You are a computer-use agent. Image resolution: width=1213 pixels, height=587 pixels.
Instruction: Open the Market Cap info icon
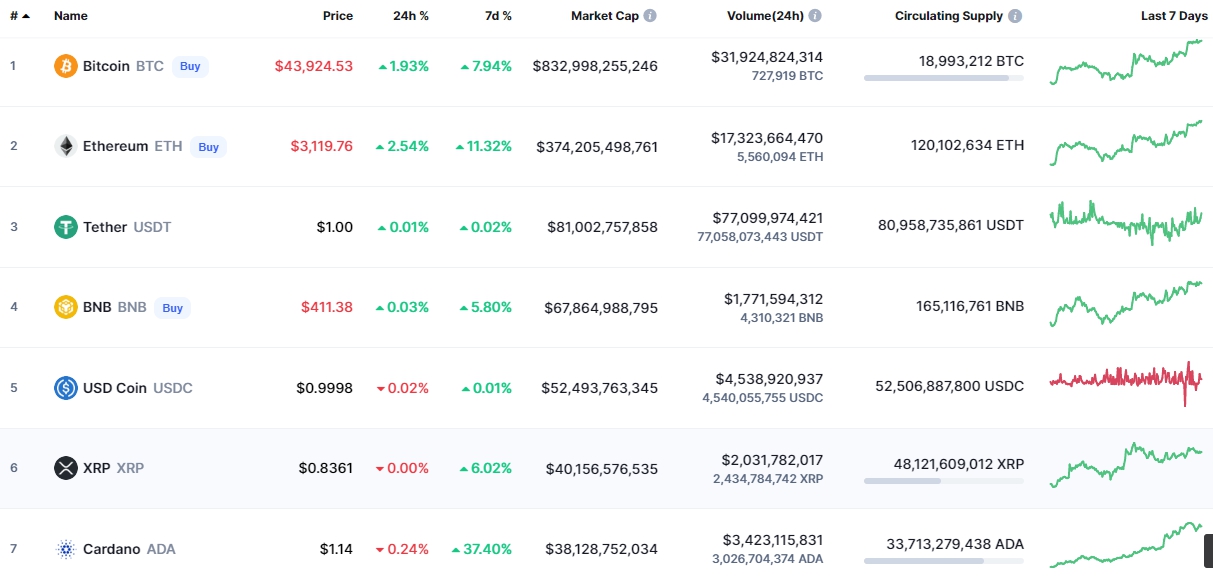650,16
